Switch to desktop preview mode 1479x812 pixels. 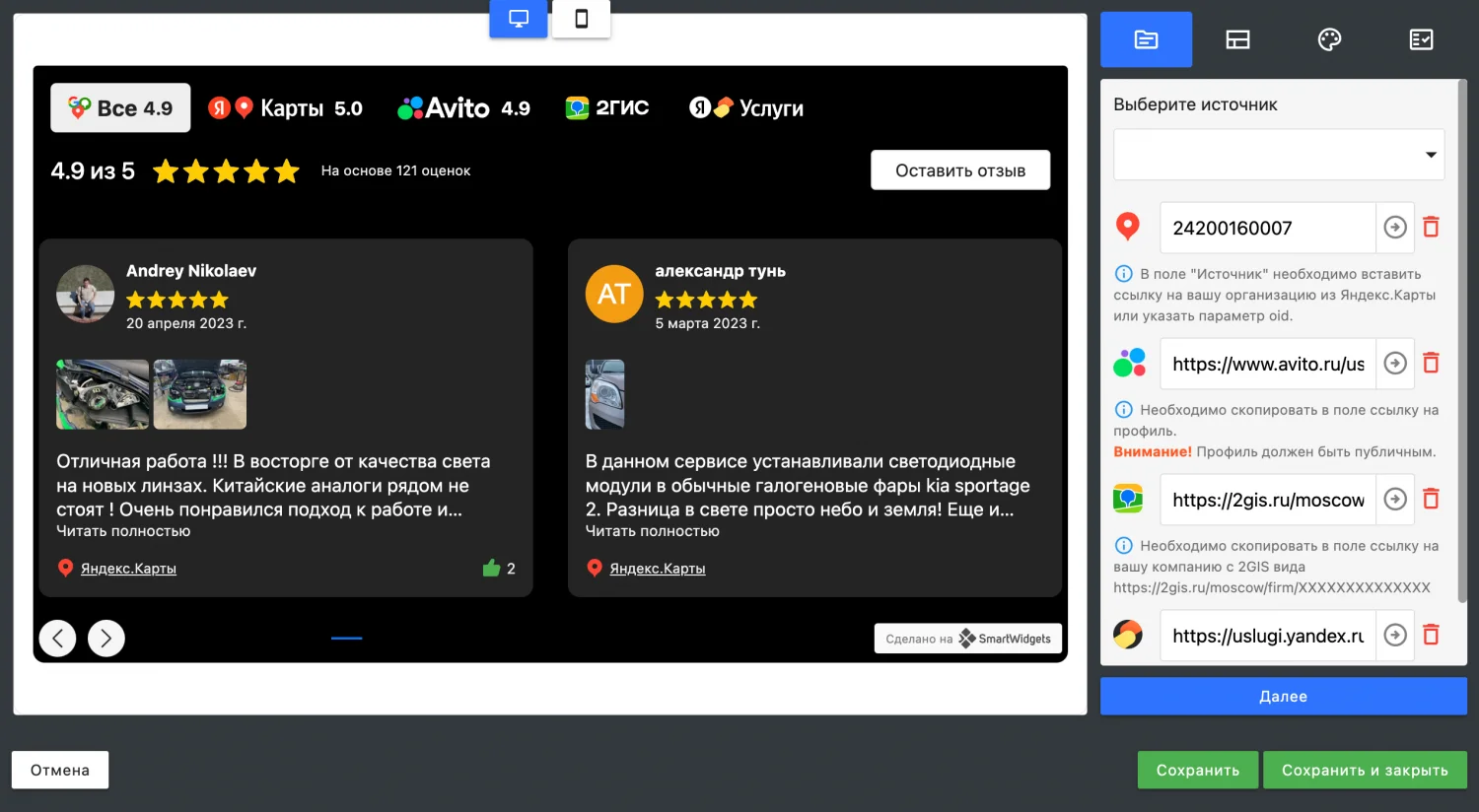[518, 19]
